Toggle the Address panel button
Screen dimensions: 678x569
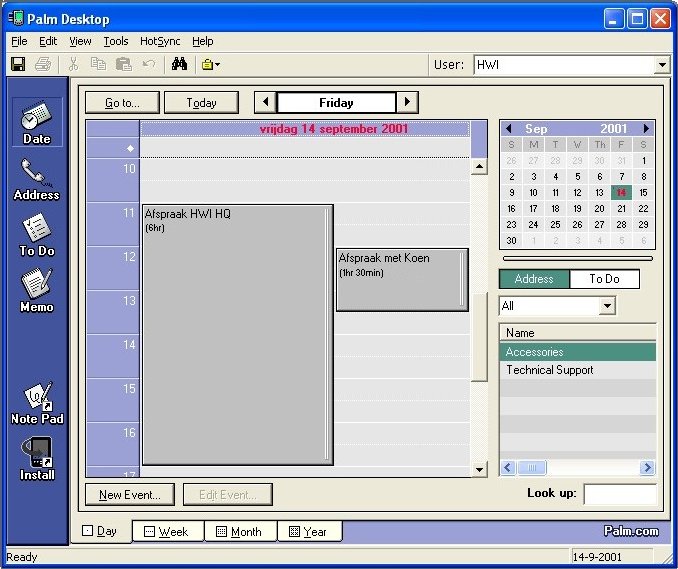534,279
